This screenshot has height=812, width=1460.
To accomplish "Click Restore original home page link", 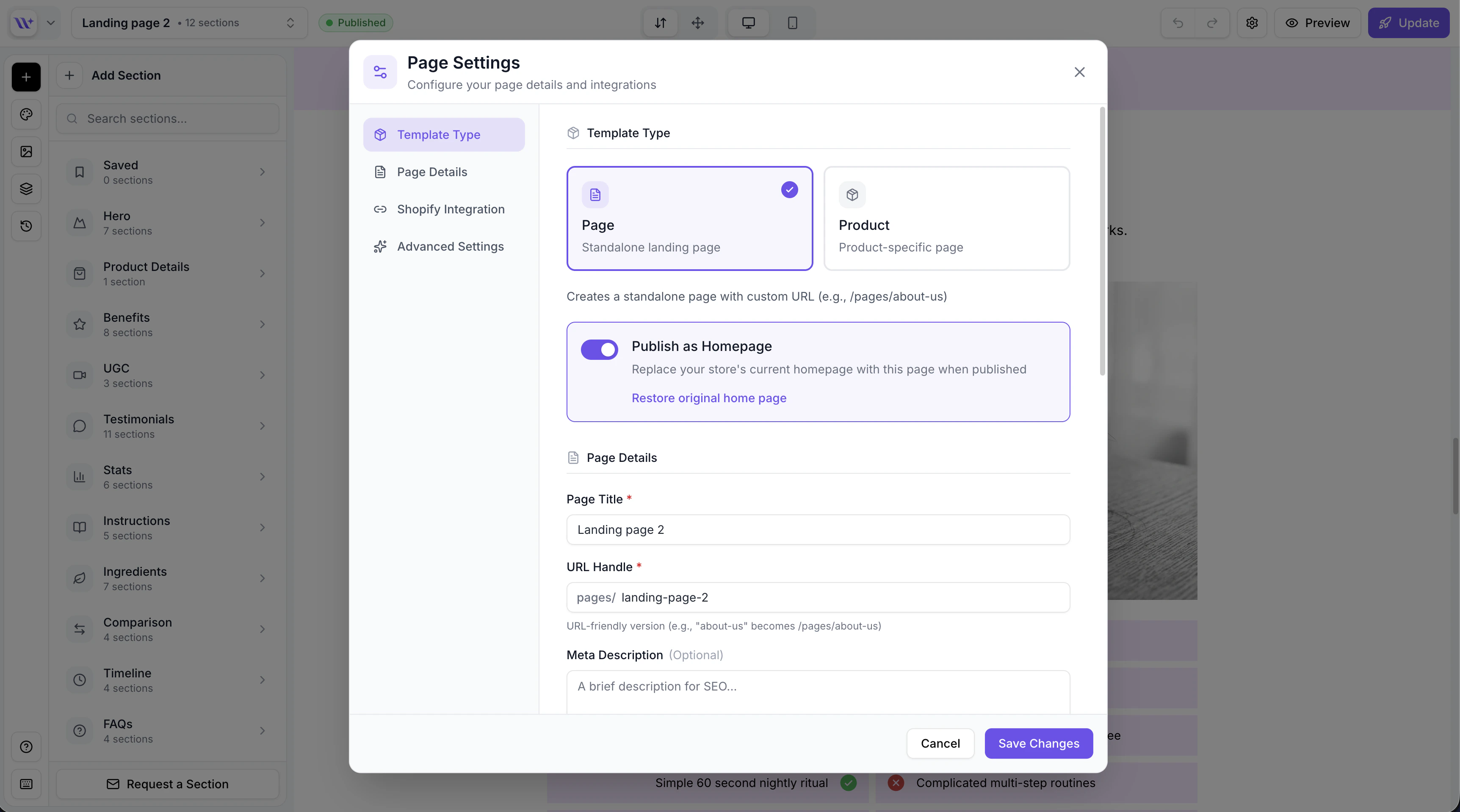I will tap(708, 398).
